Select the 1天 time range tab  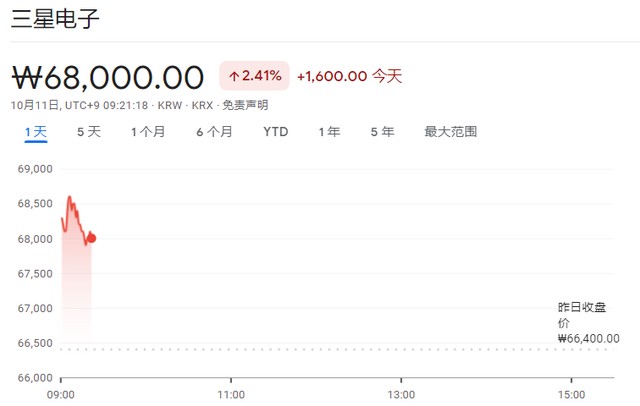35,131
